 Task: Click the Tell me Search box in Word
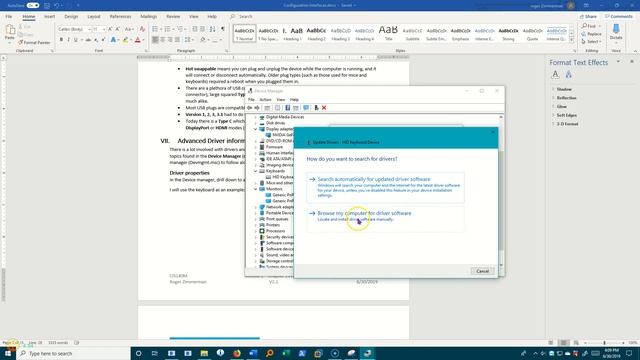click(x=242, y=16)
